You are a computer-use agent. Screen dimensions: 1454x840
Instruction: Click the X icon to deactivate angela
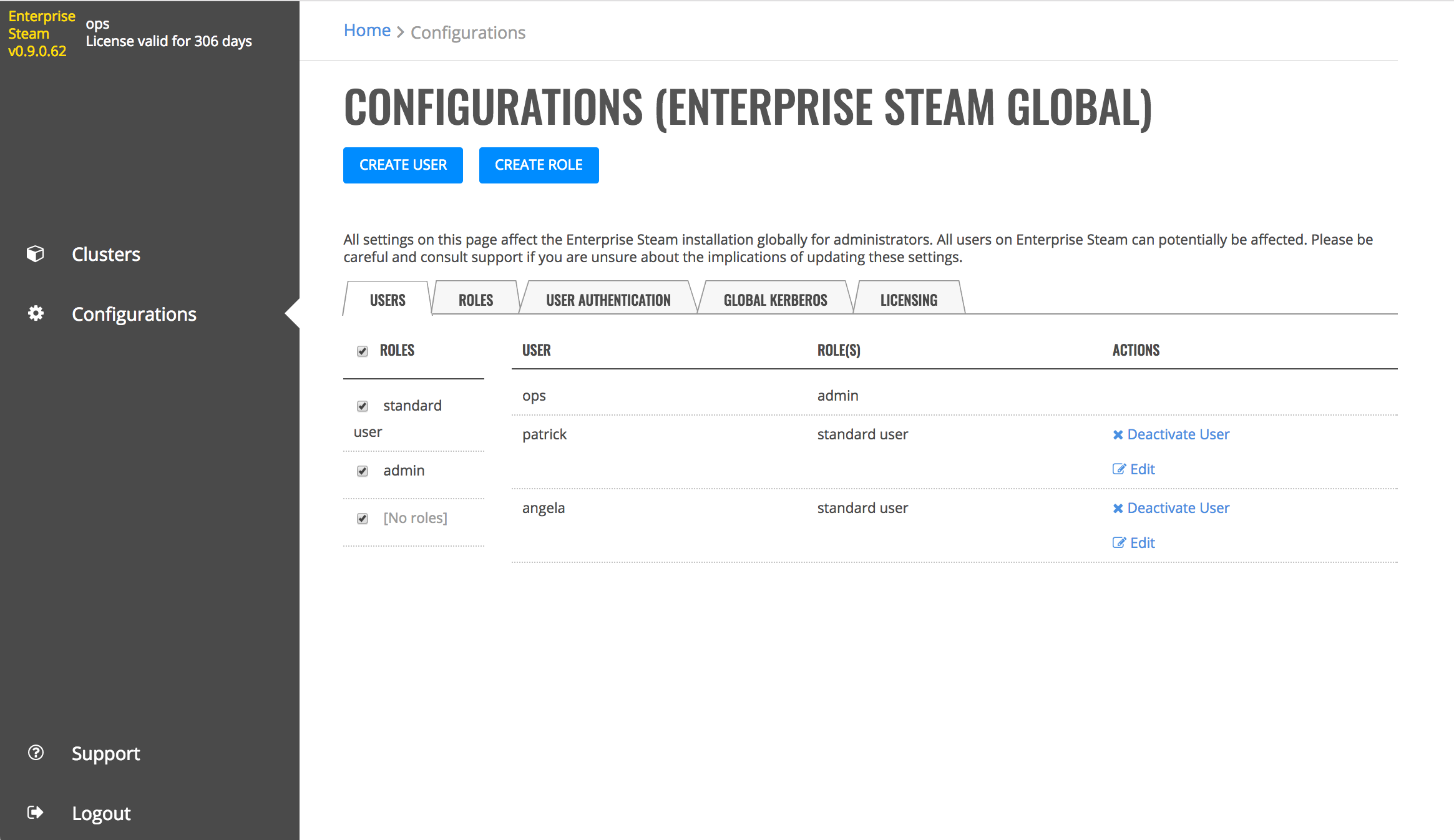[x=1118, y=508]
